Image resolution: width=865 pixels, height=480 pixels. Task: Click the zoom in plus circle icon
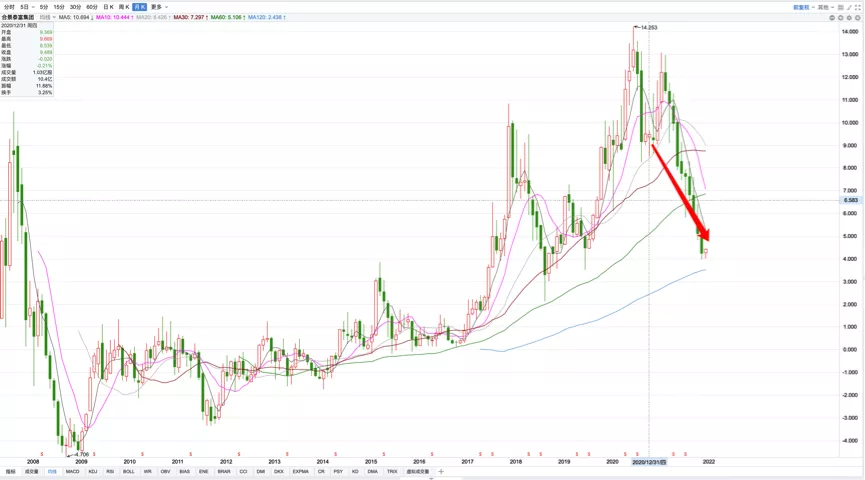pos(841,18)
